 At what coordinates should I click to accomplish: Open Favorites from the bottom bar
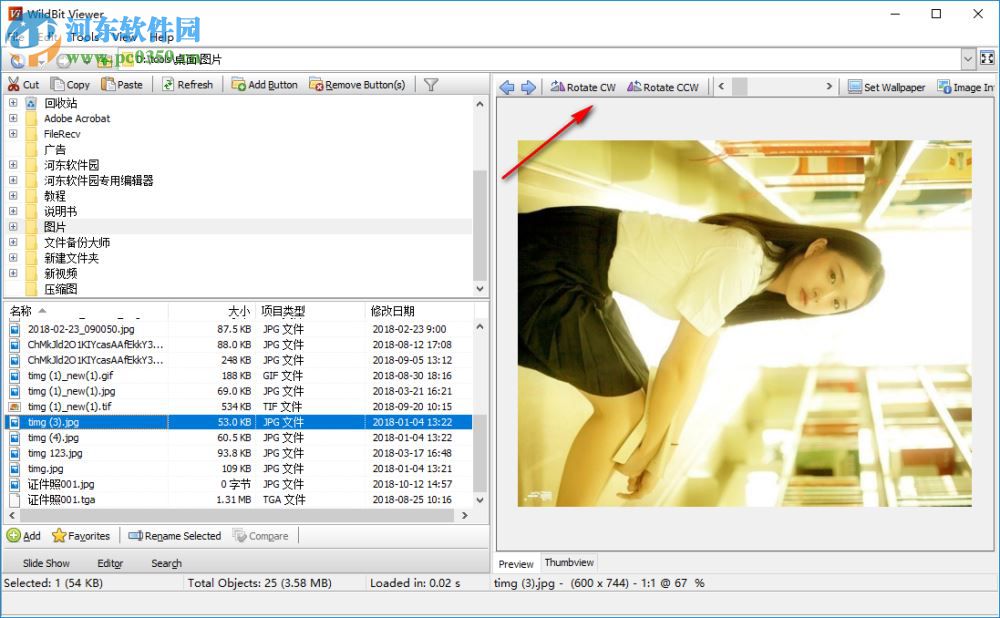coord(81,535)
